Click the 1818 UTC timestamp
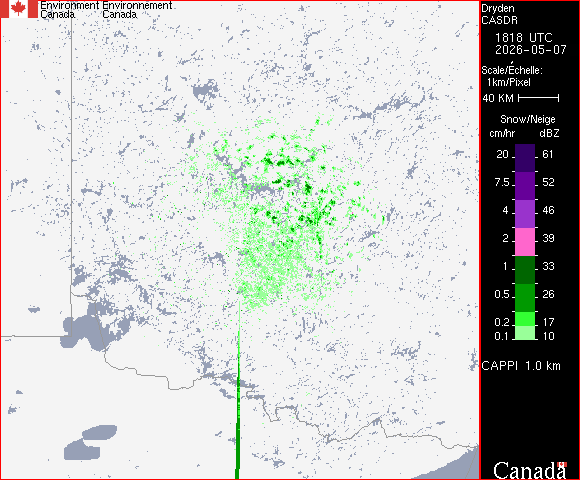Screen dimensions: 580x480 tap(524, 38)
